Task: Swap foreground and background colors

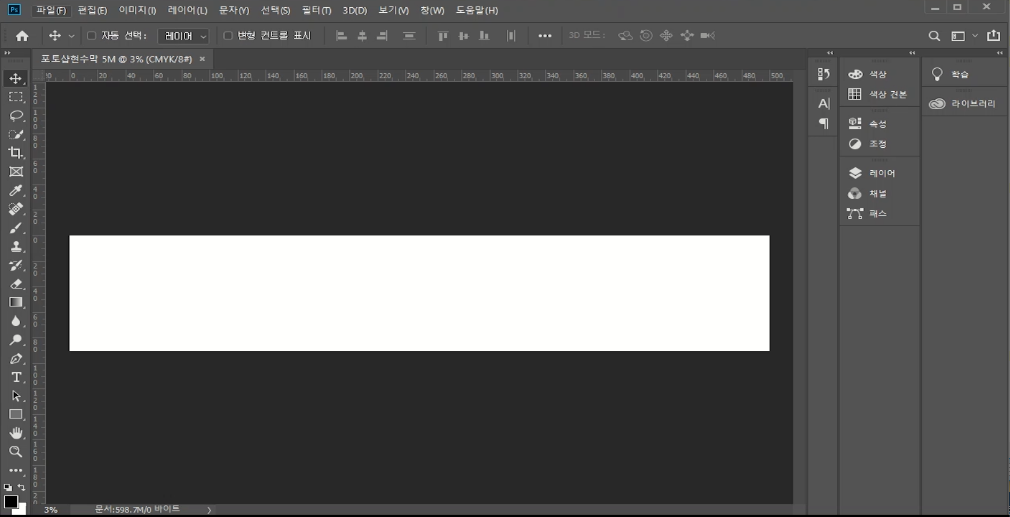Action: pyautogui.click(x=22, y=487)
